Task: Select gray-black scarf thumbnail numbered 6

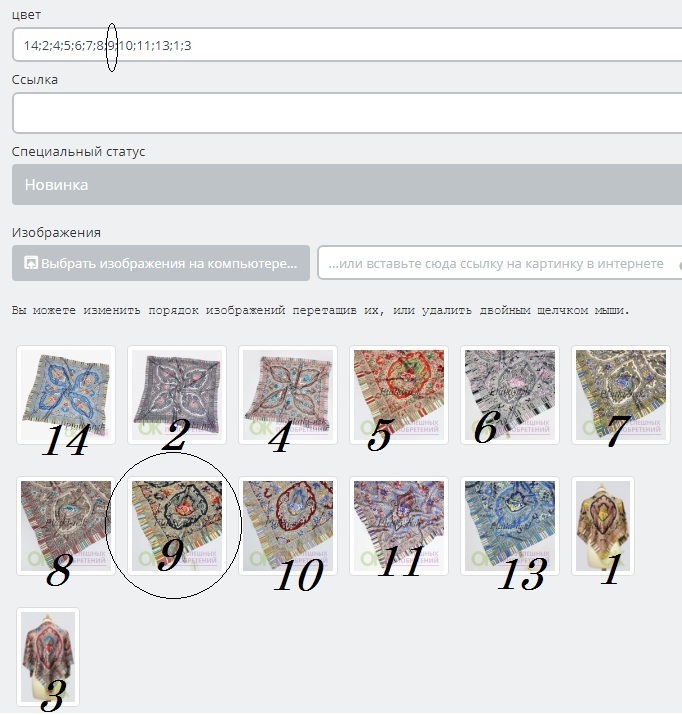Action: 510,395
